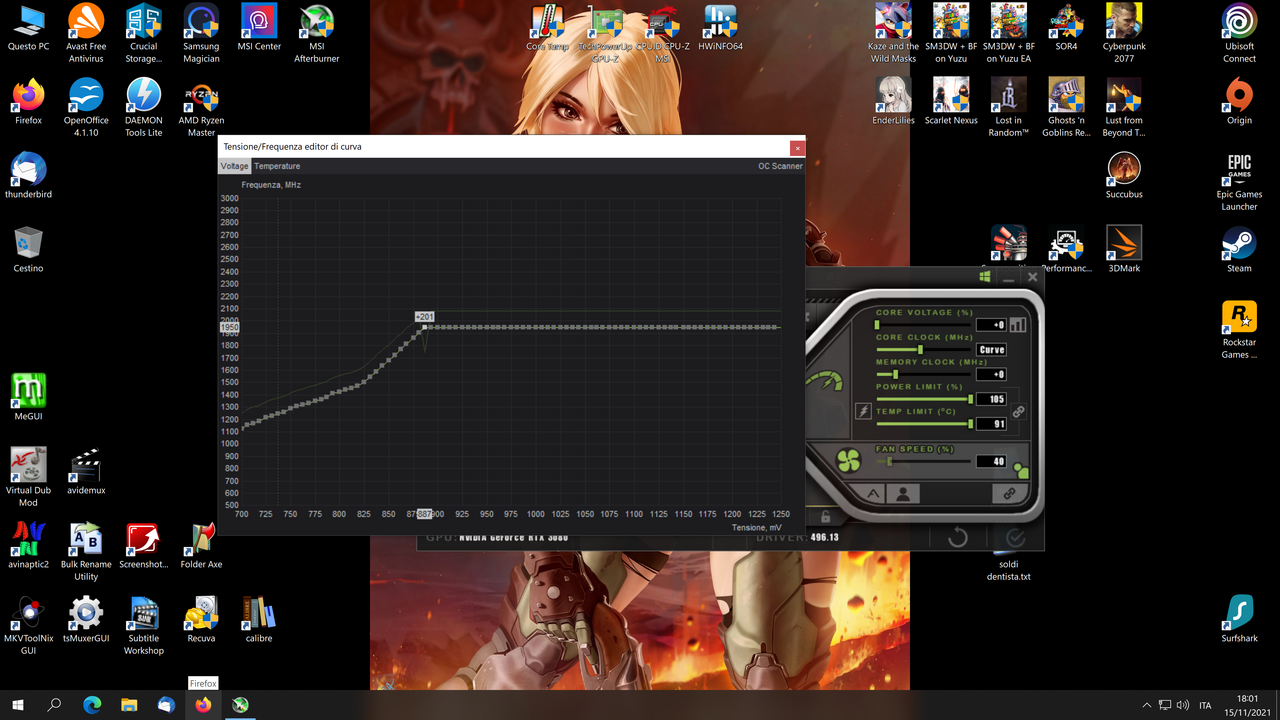Click the Core Clock 'Curve' value field
The width and height of the screenshot is (1280, 720).
[x=991, y=350]
